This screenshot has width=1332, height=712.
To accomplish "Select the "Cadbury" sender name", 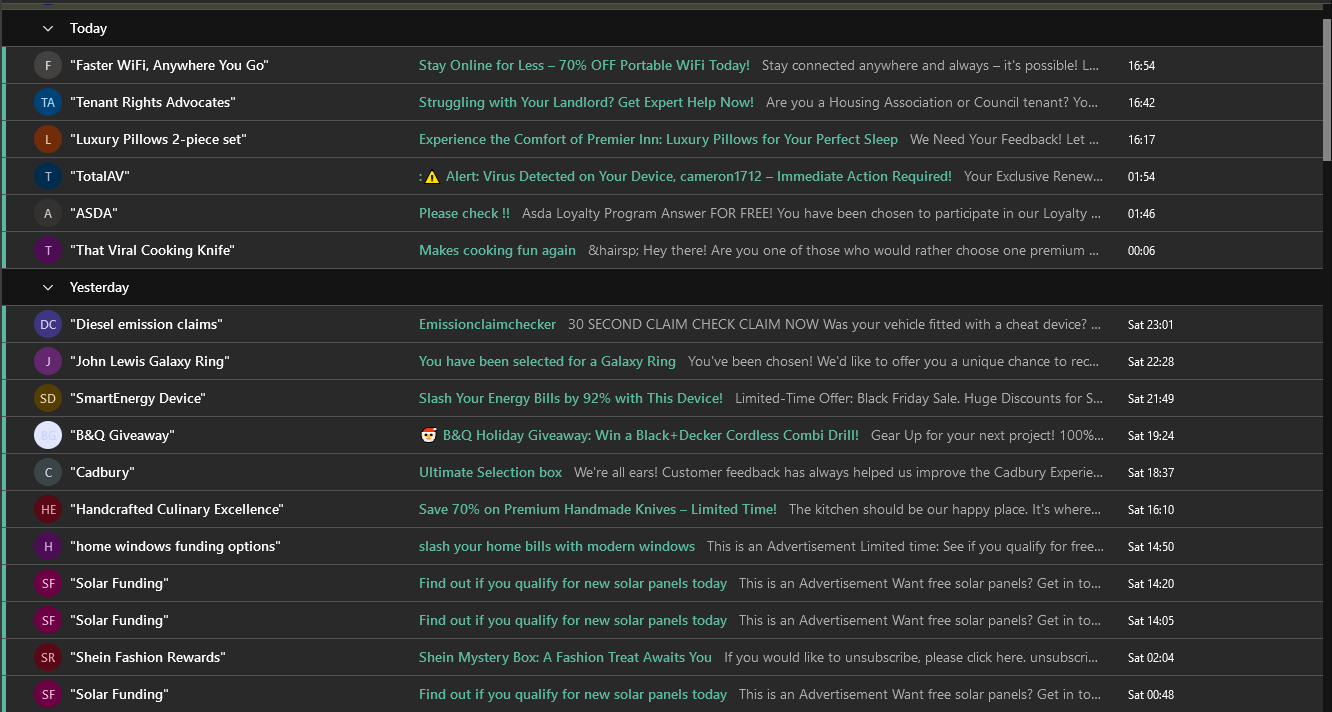I will [102, 473].
